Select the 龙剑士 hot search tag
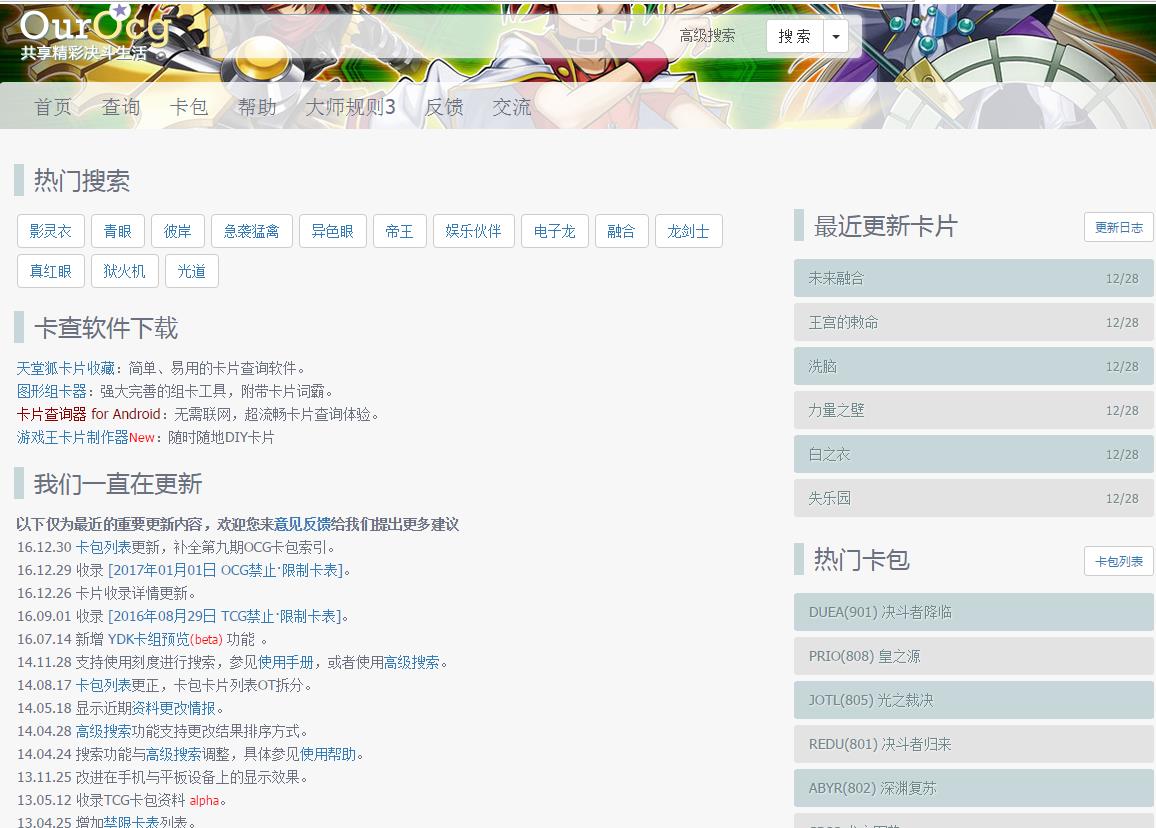 689,232
